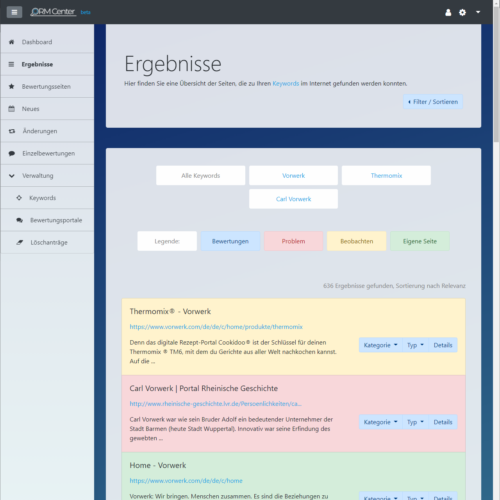Screen dimensions: 500x500
Task: Filter results by Carl Vorwerk keyword
Action: point(293,199)
